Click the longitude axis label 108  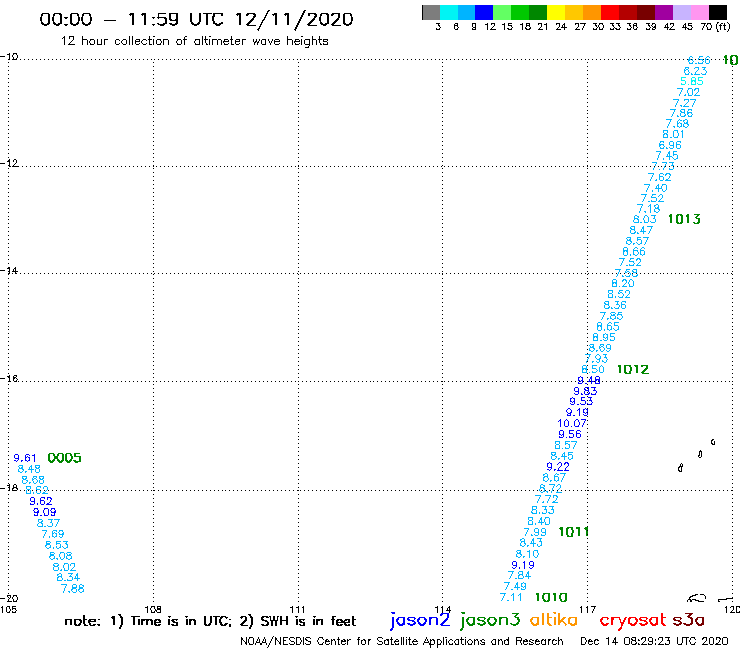point(153,609)
